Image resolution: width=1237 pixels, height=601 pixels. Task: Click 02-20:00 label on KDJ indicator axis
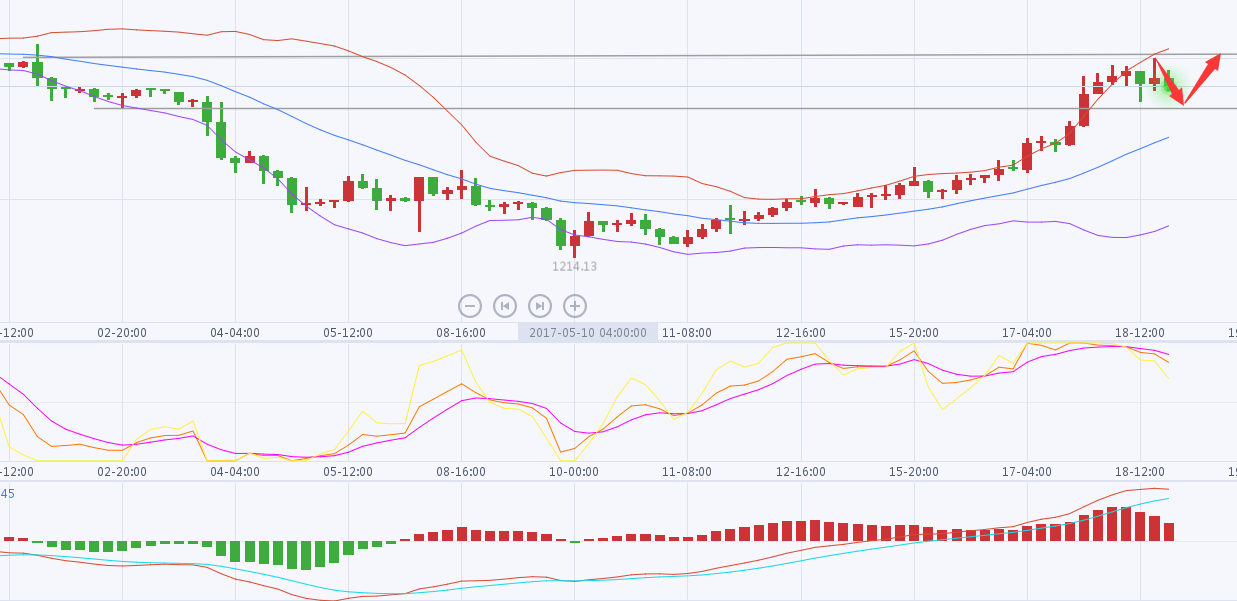[x=122, y=472]
